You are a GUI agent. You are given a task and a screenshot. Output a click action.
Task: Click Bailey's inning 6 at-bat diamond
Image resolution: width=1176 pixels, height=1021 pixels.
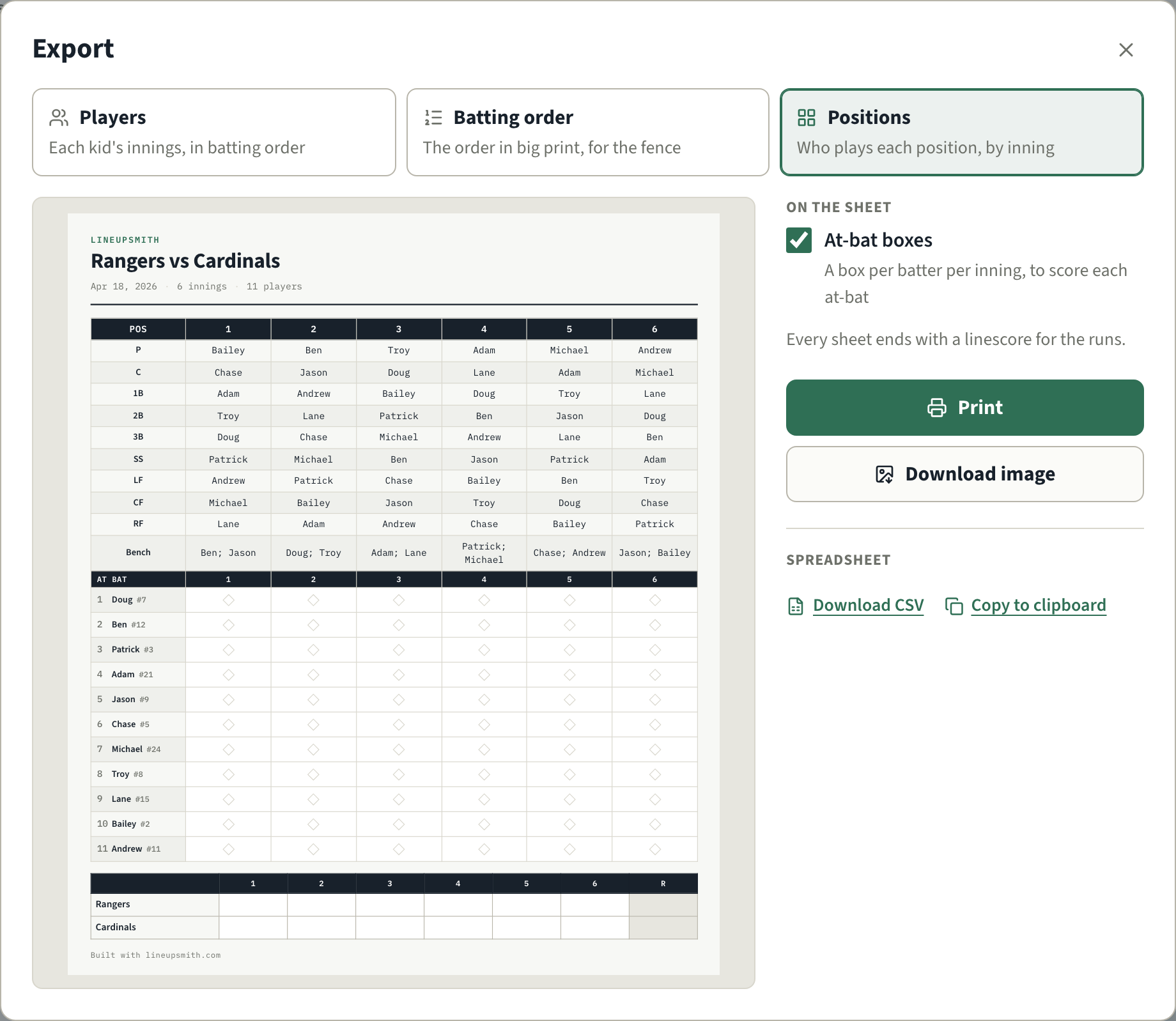pyautogui.click(x=654, y=824)
